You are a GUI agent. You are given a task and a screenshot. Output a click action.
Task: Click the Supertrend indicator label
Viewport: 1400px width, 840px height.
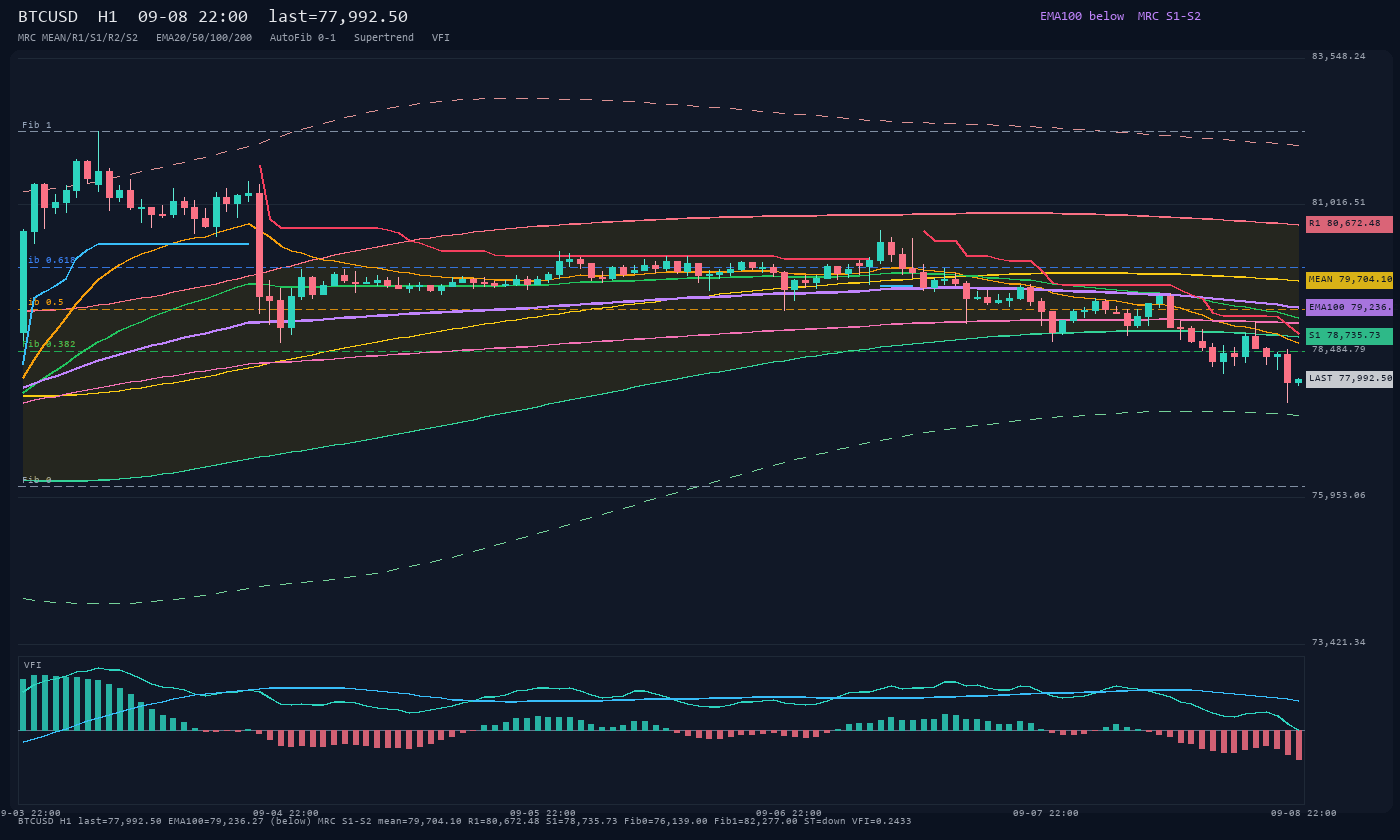click(x=384, y=38)
